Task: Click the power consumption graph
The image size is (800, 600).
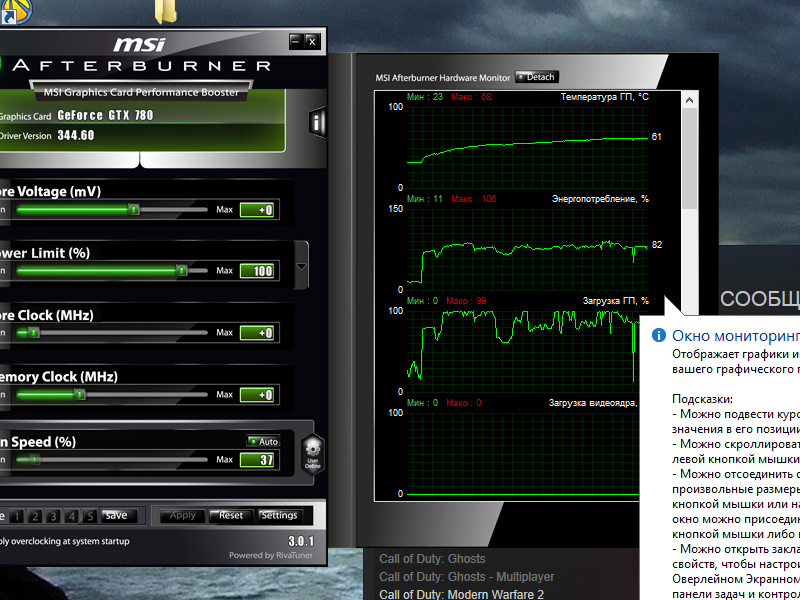Action: (528, 249)
